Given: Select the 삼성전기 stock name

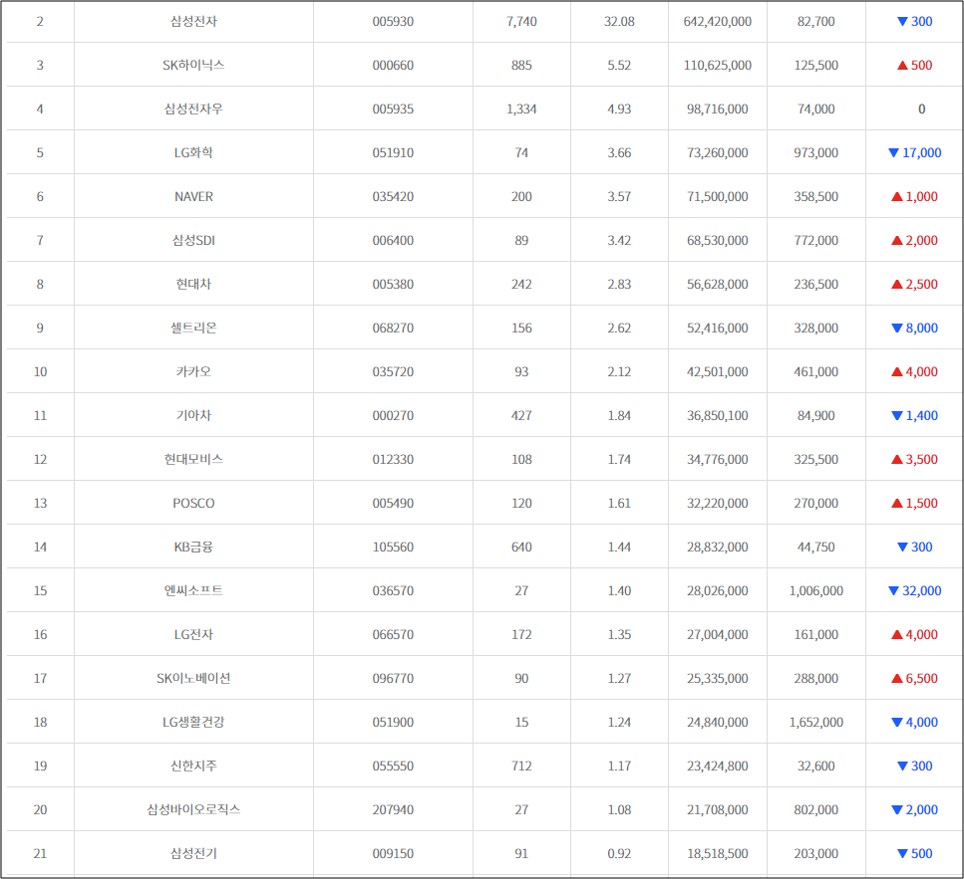Looking at the screenshot, I should coord(193,853).
